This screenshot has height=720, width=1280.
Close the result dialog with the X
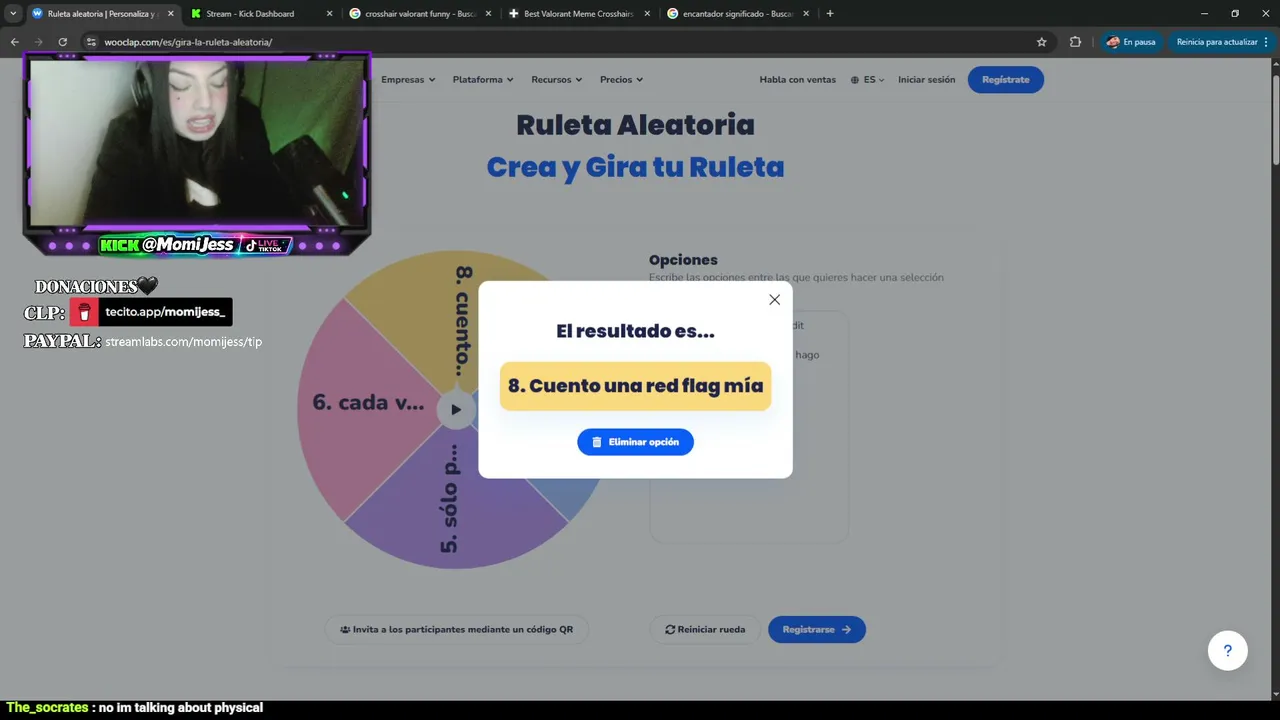(x=774, y=300)
